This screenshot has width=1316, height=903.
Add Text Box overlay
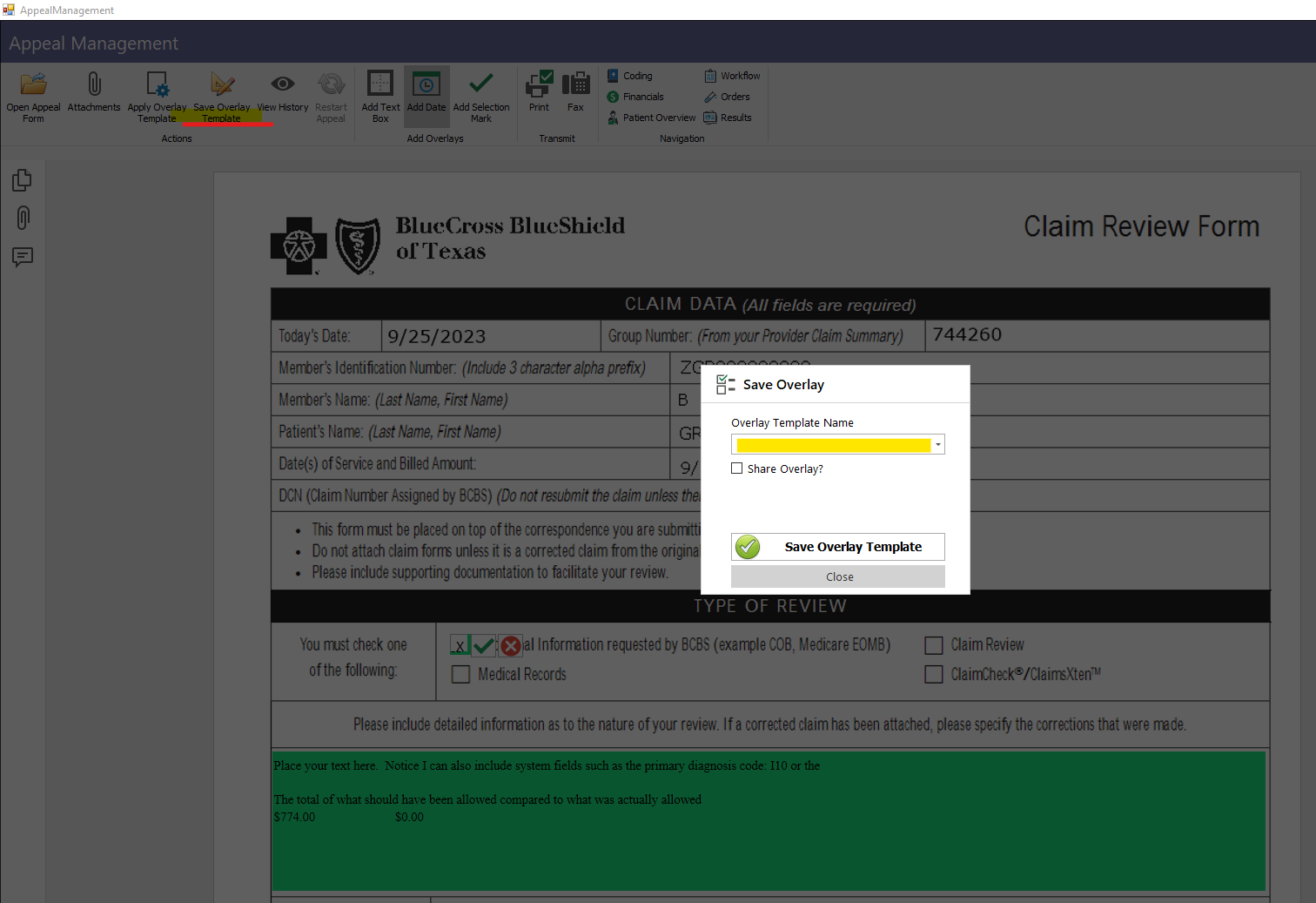[x=380, y=96]
